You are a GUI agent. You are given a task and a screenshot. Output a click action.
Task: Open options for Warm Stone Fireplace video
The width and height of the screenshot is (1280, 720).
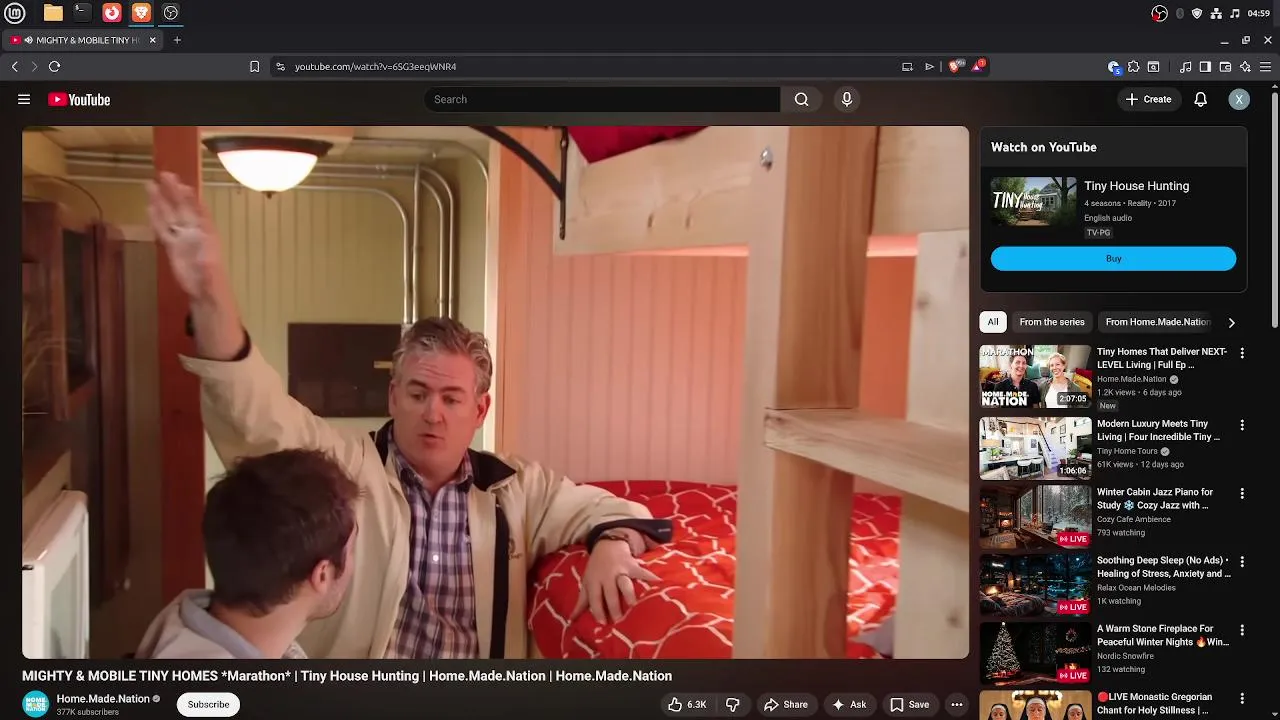pyautogui.click(x=1242, y=630)
